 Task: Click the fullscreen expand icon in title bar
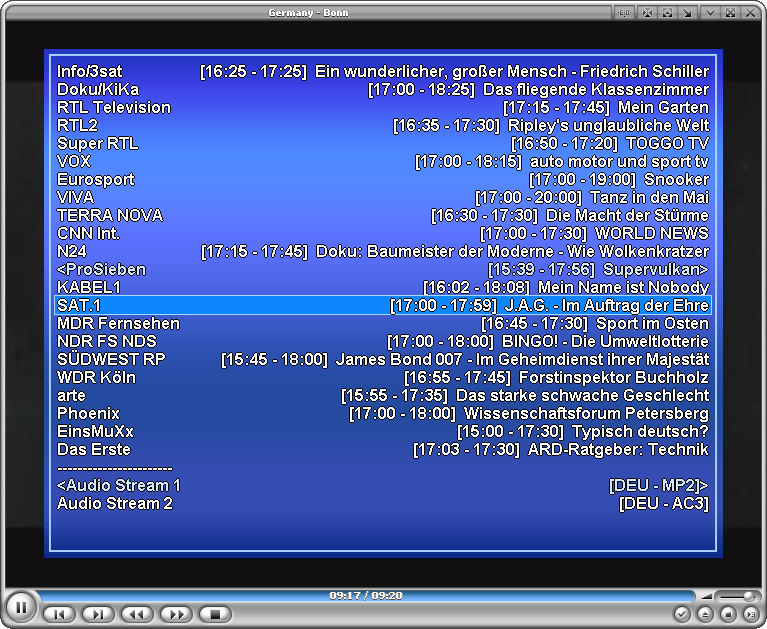point(730,13)
